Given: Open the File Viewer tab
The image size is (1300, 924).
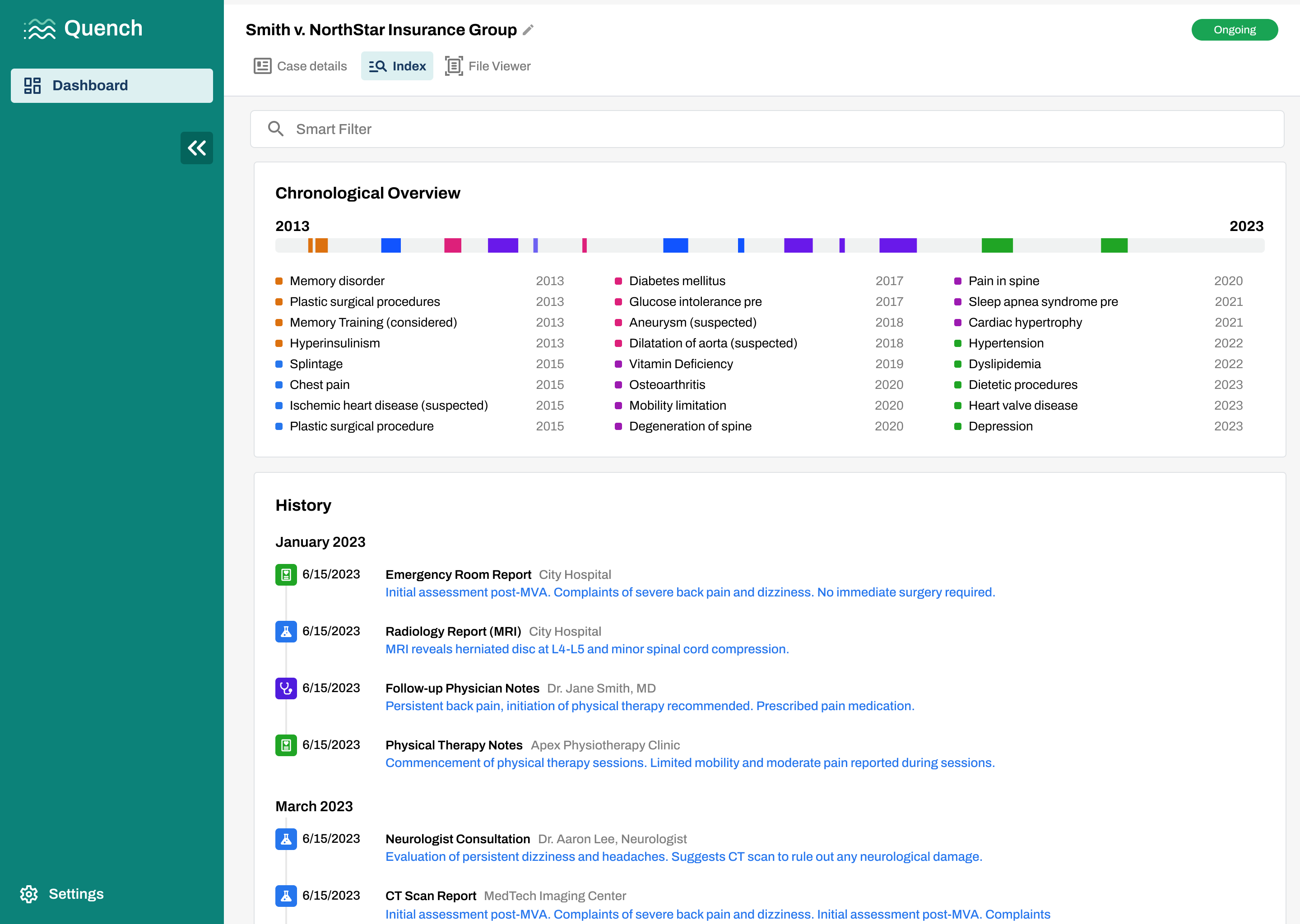Looking at the screenshot, I should [x=488, y=66].
